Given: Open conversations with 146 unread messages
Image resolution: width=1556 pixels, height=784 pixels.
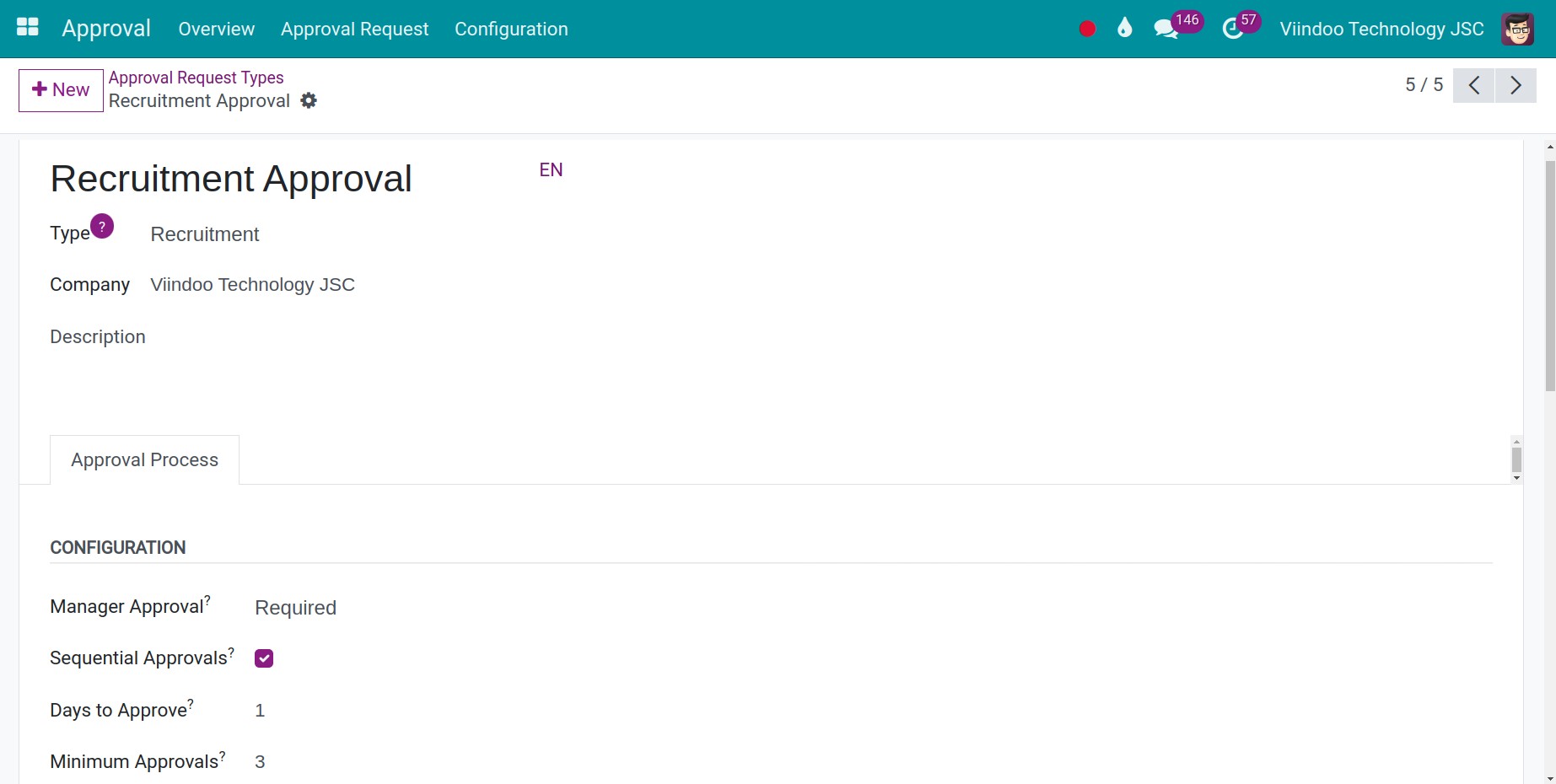Looking at the screenshot, I should [1177, 25].
